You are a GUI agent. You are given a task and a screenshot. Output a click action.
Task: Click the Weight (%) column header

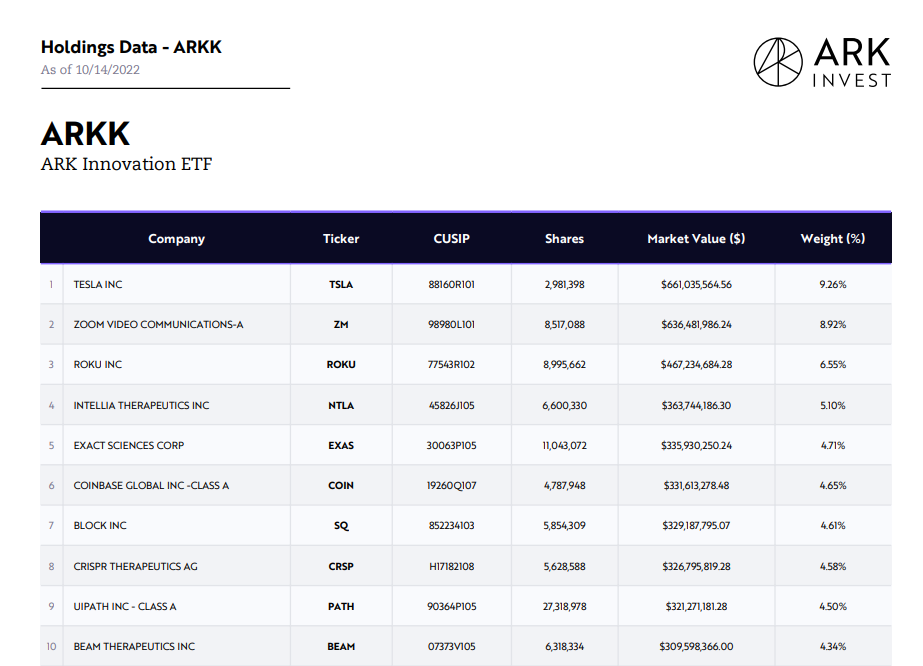[x=833, y=238]
